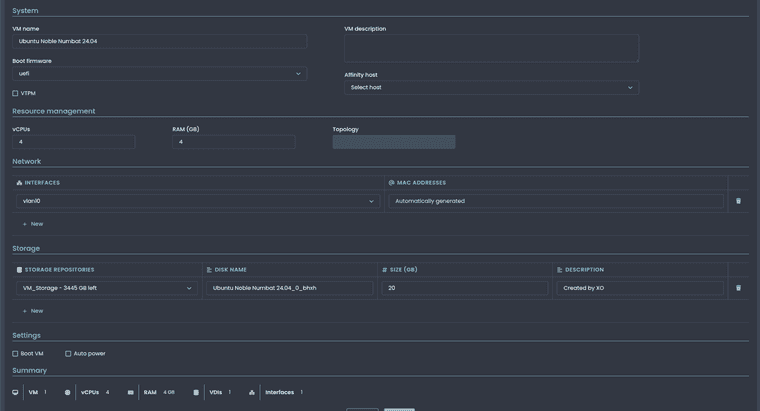Click the DESCRIPTION header text
Viewport: 760px width, 411px height.
tap(585, 269)
